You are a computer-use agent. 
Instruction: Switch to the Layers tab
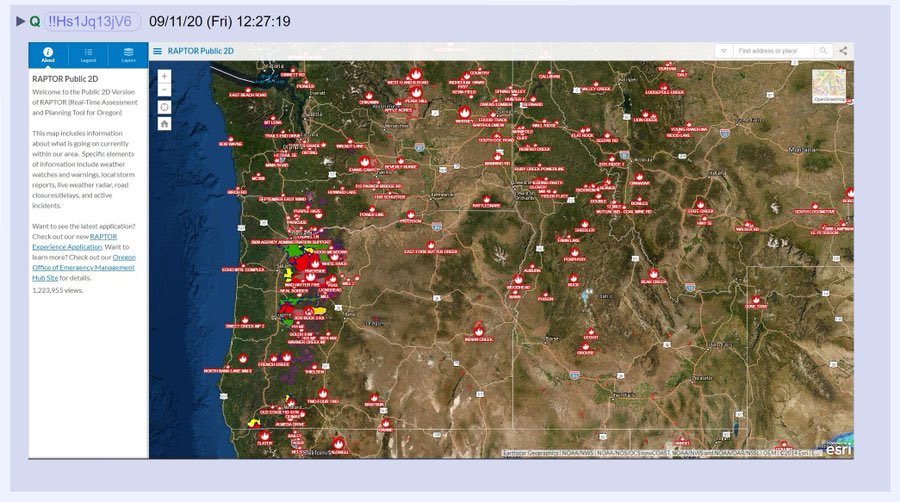pos(128,55)
